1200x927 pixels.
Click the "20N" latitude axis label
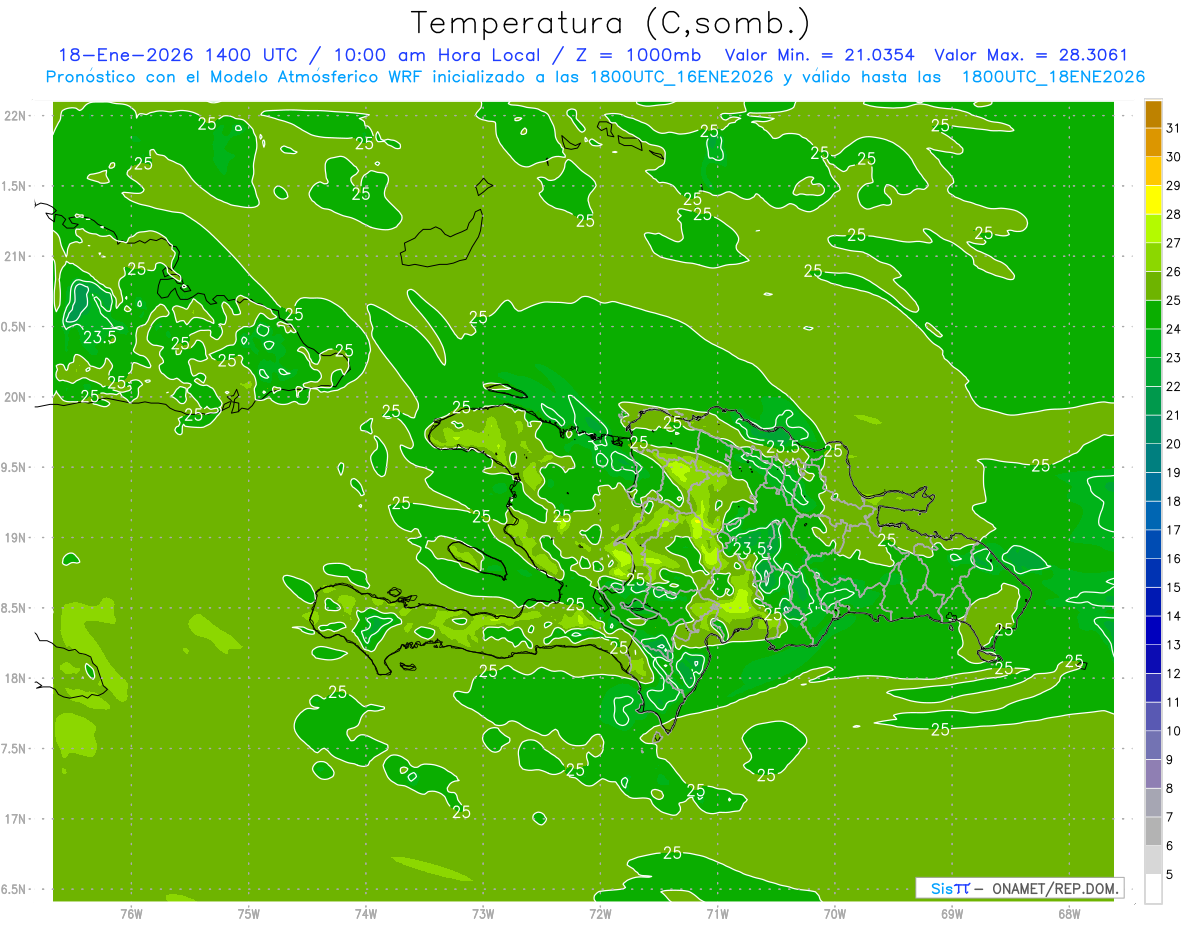pos(15,397)
